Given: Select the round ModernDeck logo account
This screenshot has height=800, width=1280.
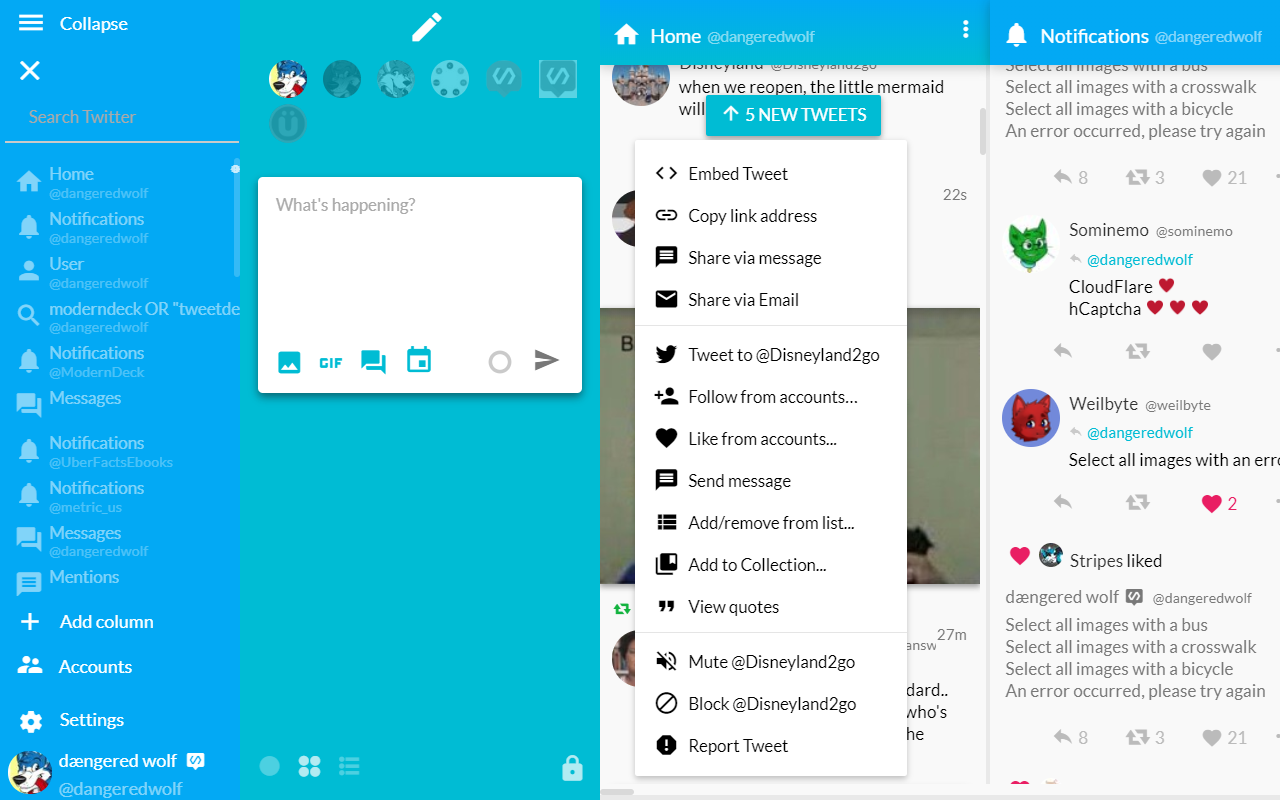Looking at the screenshot, I should click(x=504, y=78).
